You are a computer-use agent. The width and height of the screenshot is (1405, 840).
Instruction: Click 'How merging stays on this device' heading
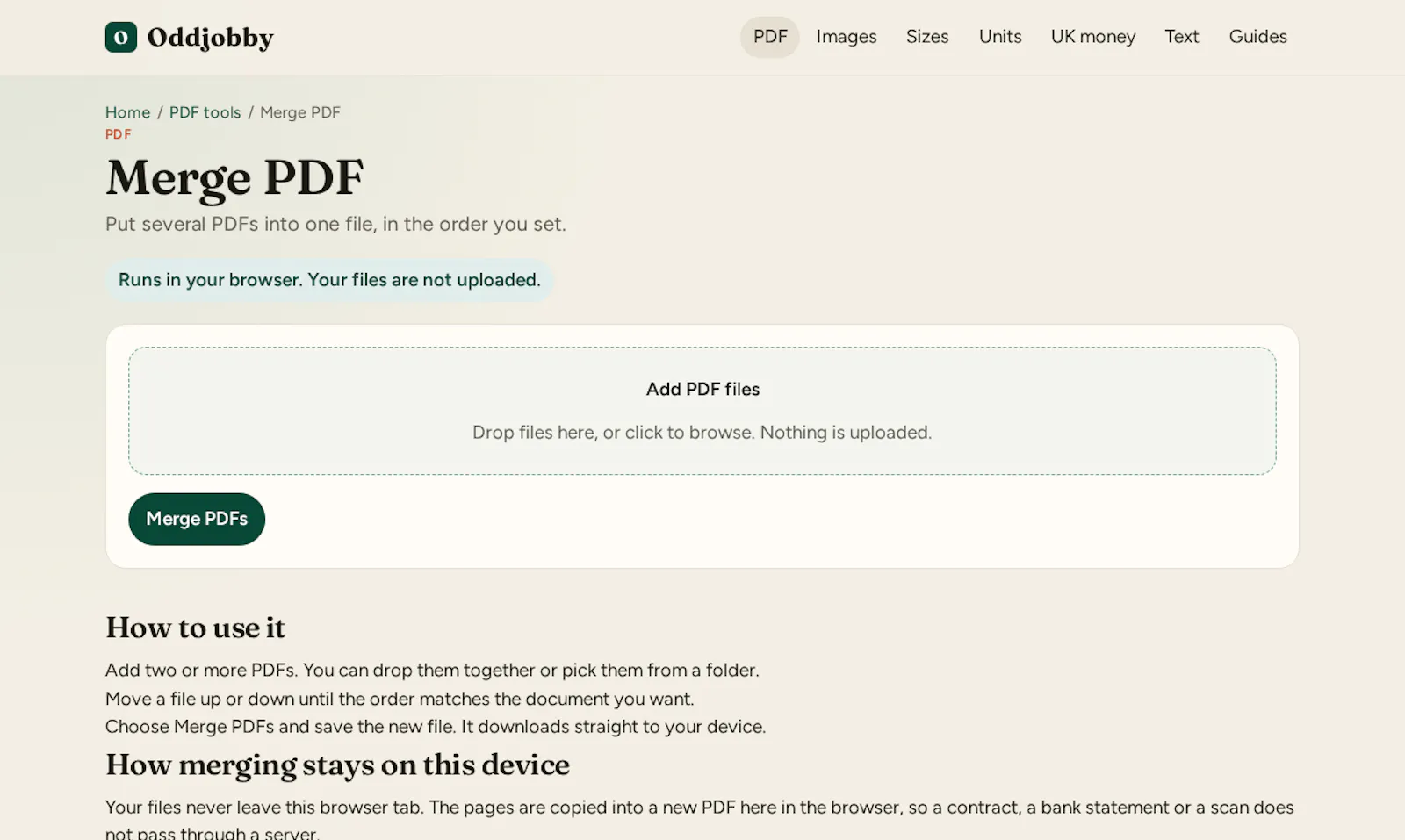pos(337,765)
